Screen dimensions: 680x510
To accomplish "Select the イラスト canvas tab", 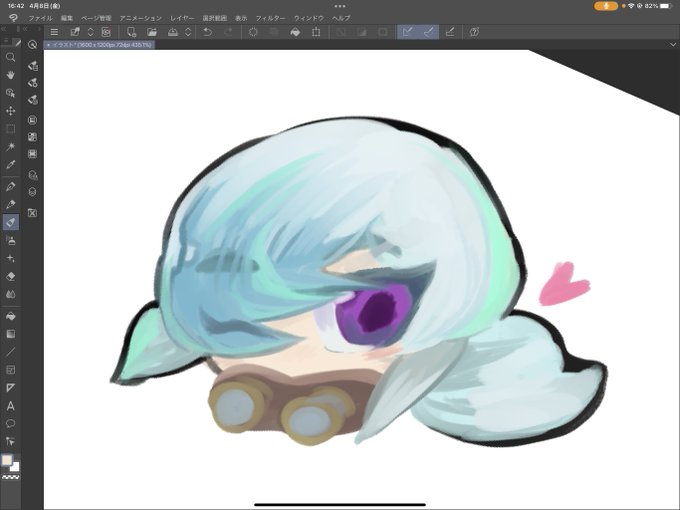I will [x=99, y=45].
